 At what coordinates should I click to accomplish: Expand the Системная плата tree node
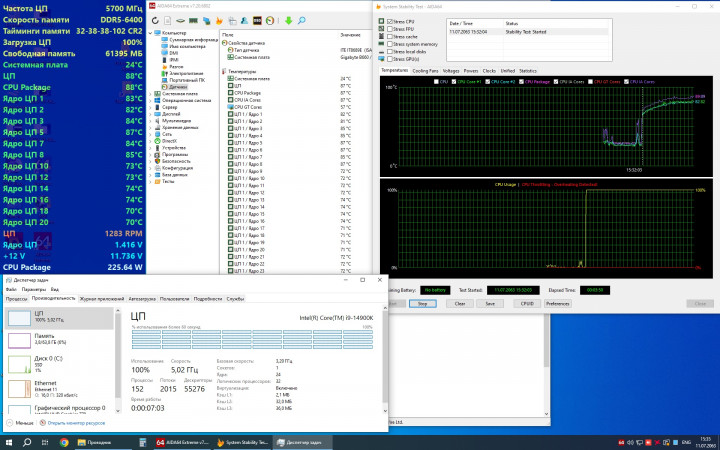[150, 94]
